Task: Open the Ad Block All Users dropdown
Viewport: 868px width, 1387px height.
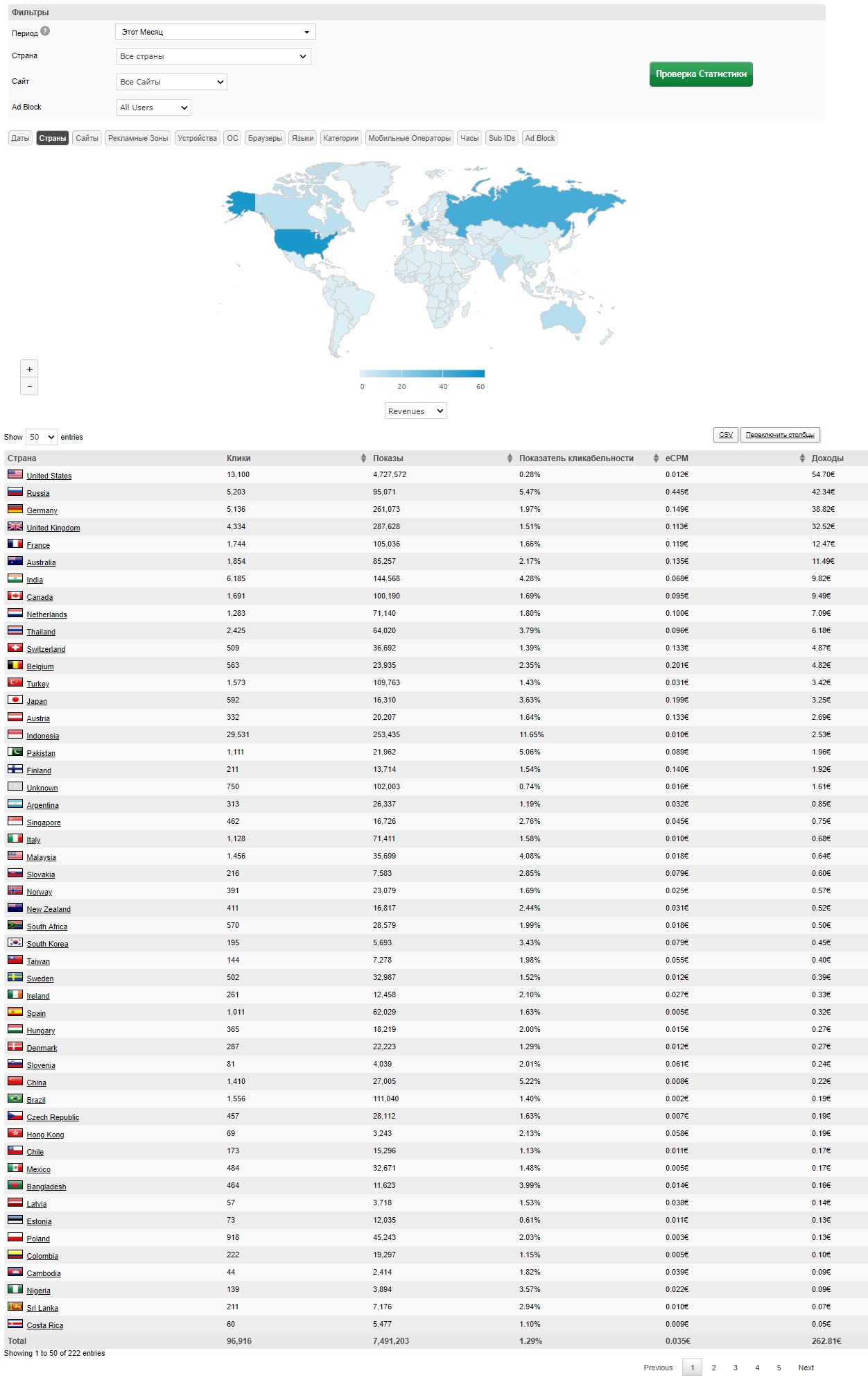Action: [x=153, y=107]
